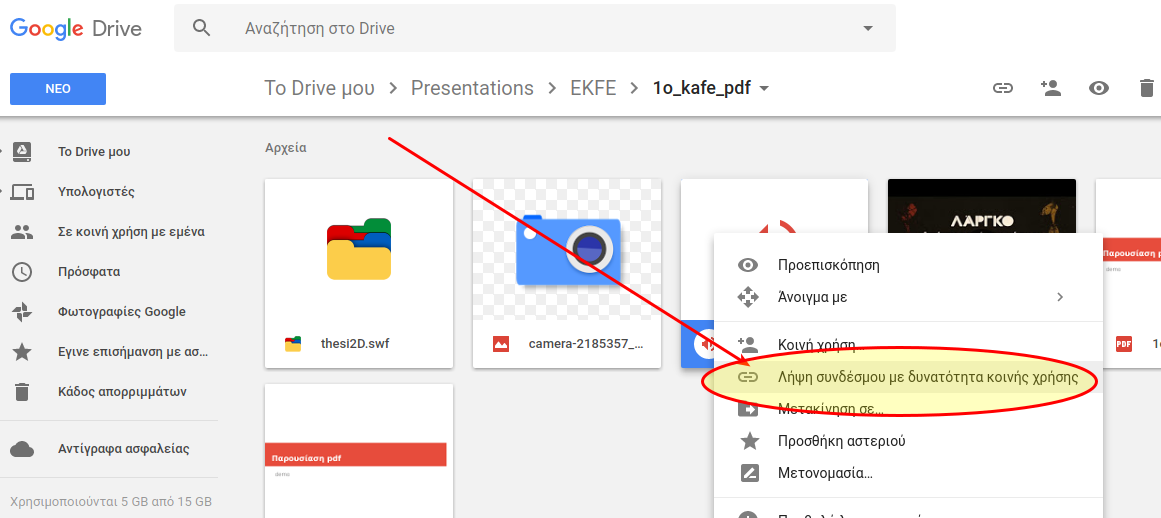The image size is (1161, 518).
Task: Open 'Αντίγραφα ασφαλείας' in sidebar
Action: pos(124,448)
